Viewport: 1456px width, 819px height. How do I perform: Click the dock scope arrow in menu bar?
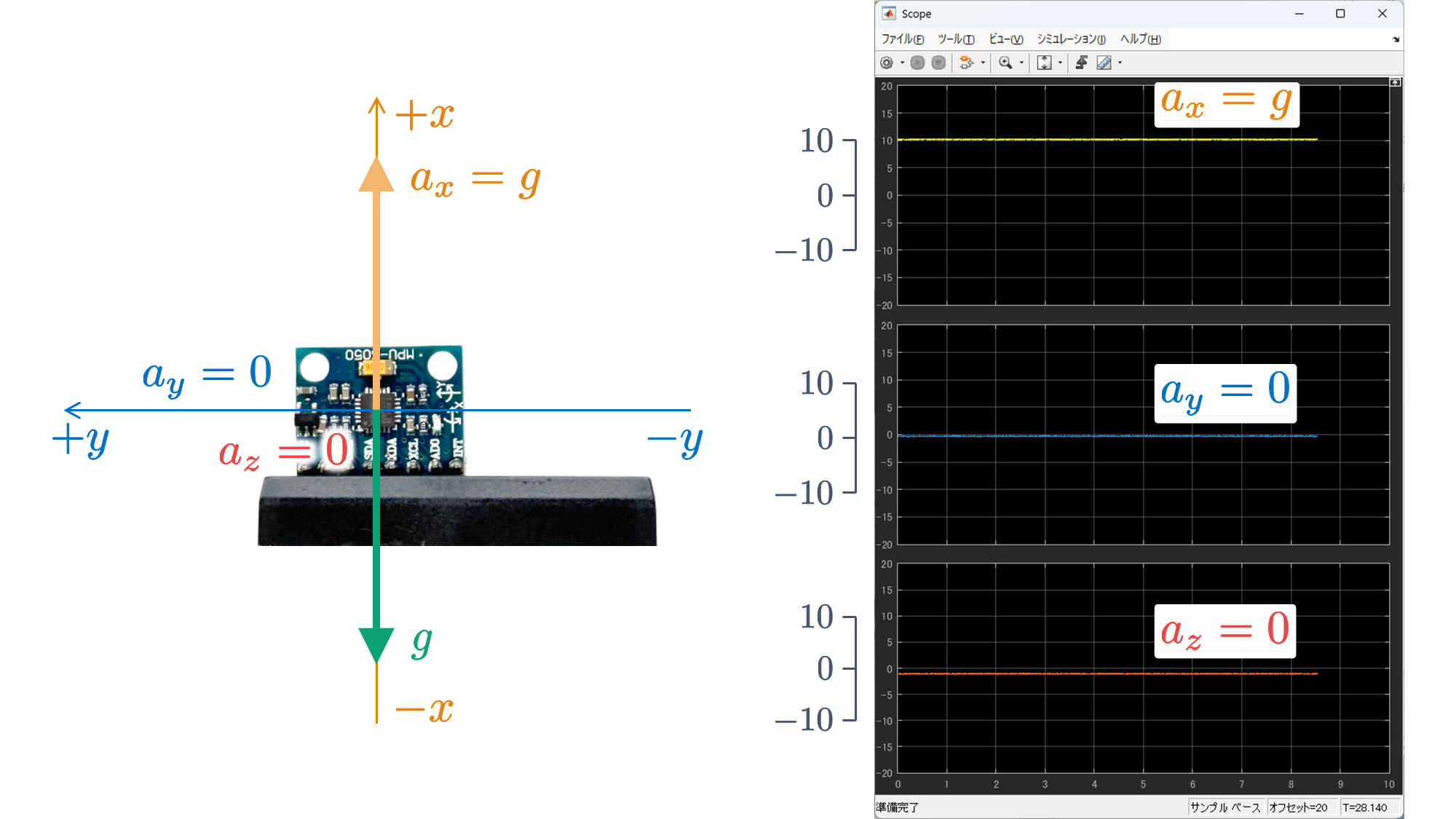pos(1396,39)
